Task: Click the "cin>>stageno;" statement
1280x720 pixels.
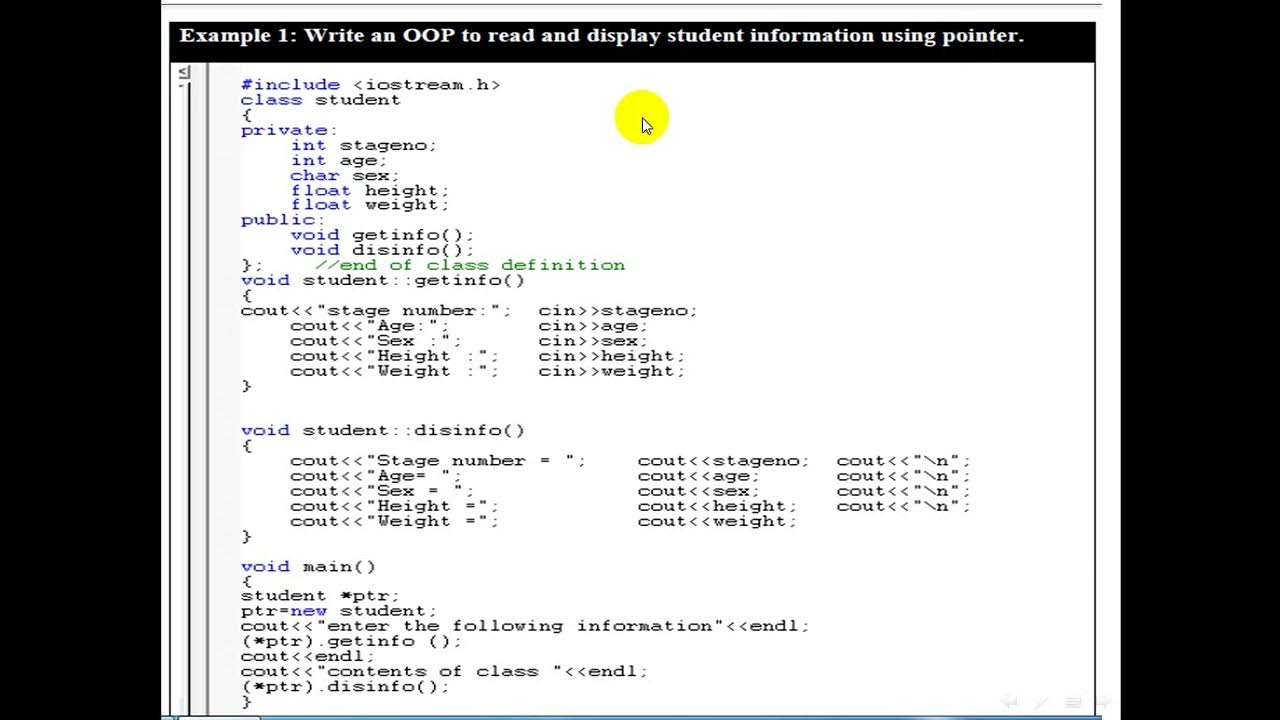Action: 618,311
